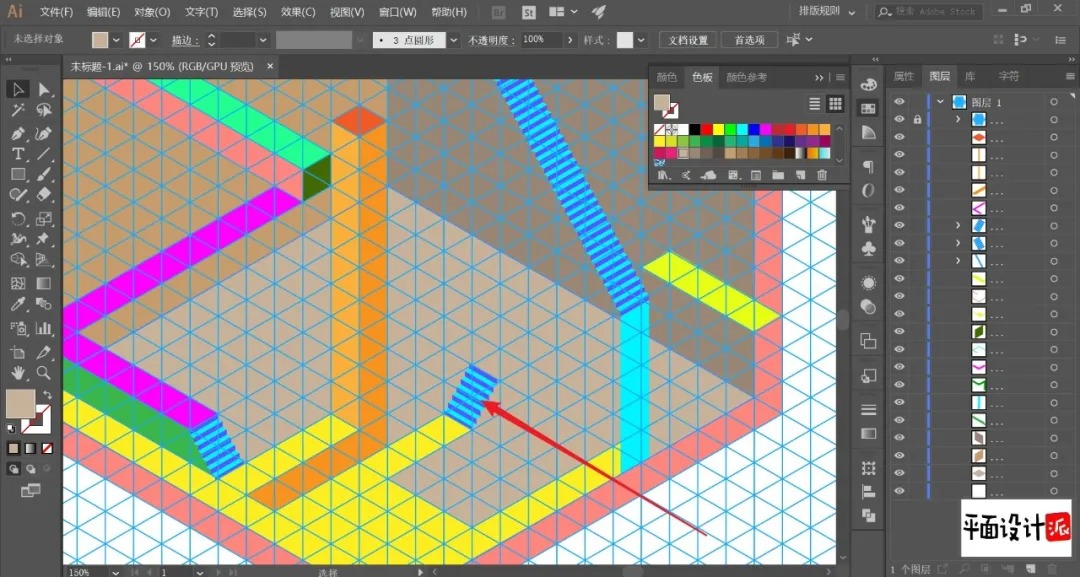Pick the Magic Wand tool
Screen dimensions: 1080x577
pos(18,110)
